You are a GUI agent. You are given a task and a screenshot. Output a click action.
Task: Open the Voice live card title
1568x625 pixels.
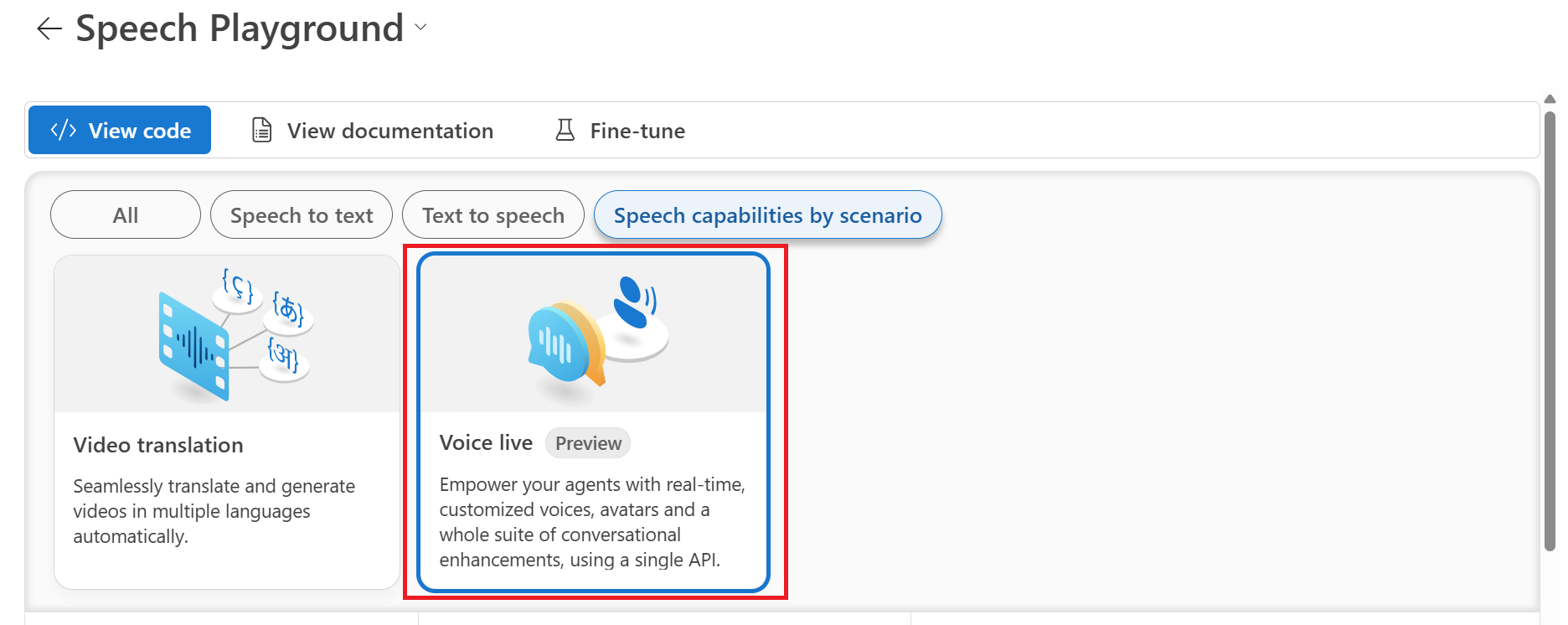pyautogui.click(x=486, y=442)
